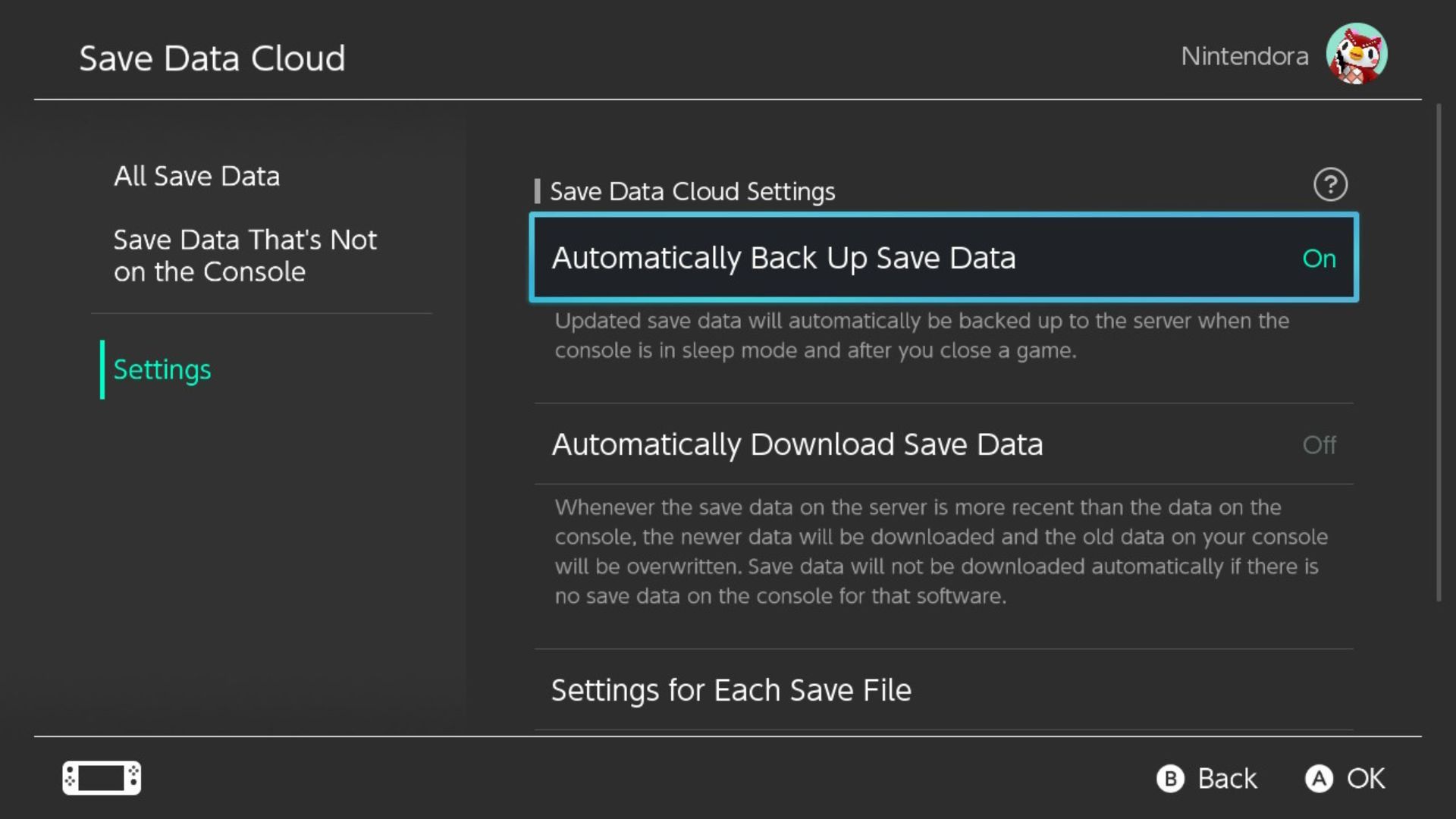
Task: Select the Settings sidebar entry
Action: (162, 370)
